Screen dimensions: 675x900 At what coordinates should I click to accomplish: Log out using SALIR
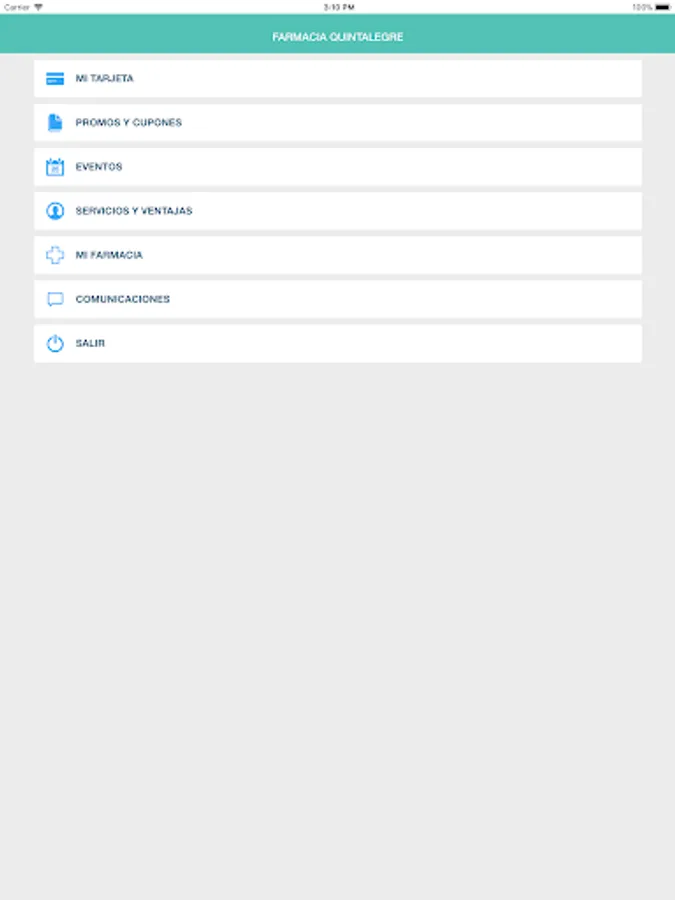338,344
